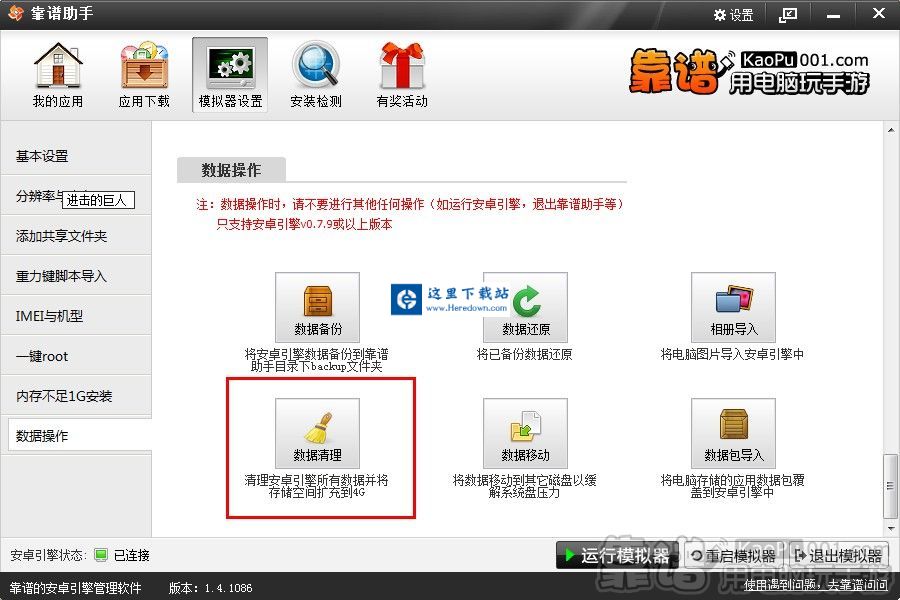This screenshot has height=600, width=900.
Task: Click scrollbar up arrow
Action: pyautogui.click(x=890, y=130)
